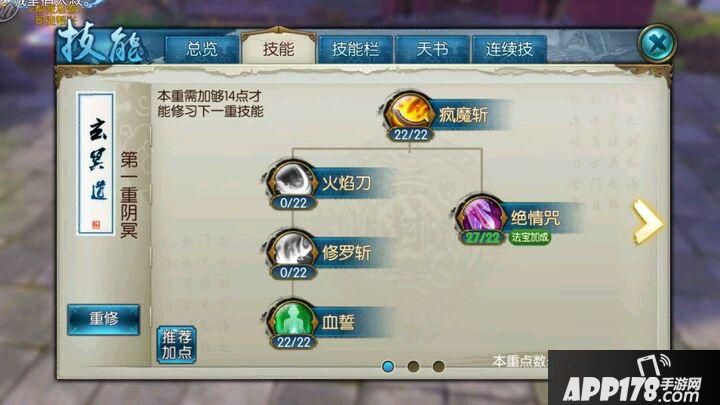Click the 玄冥道 scroll banner
720x405 pixels.
96,163
